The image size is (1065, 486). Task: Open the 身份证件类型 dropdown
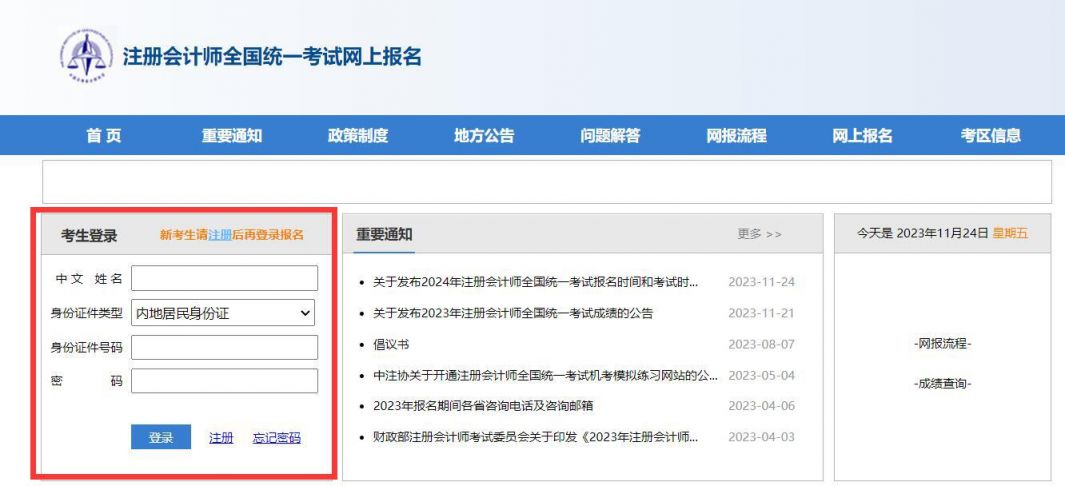pyautogui.click(x=223, y=313)
